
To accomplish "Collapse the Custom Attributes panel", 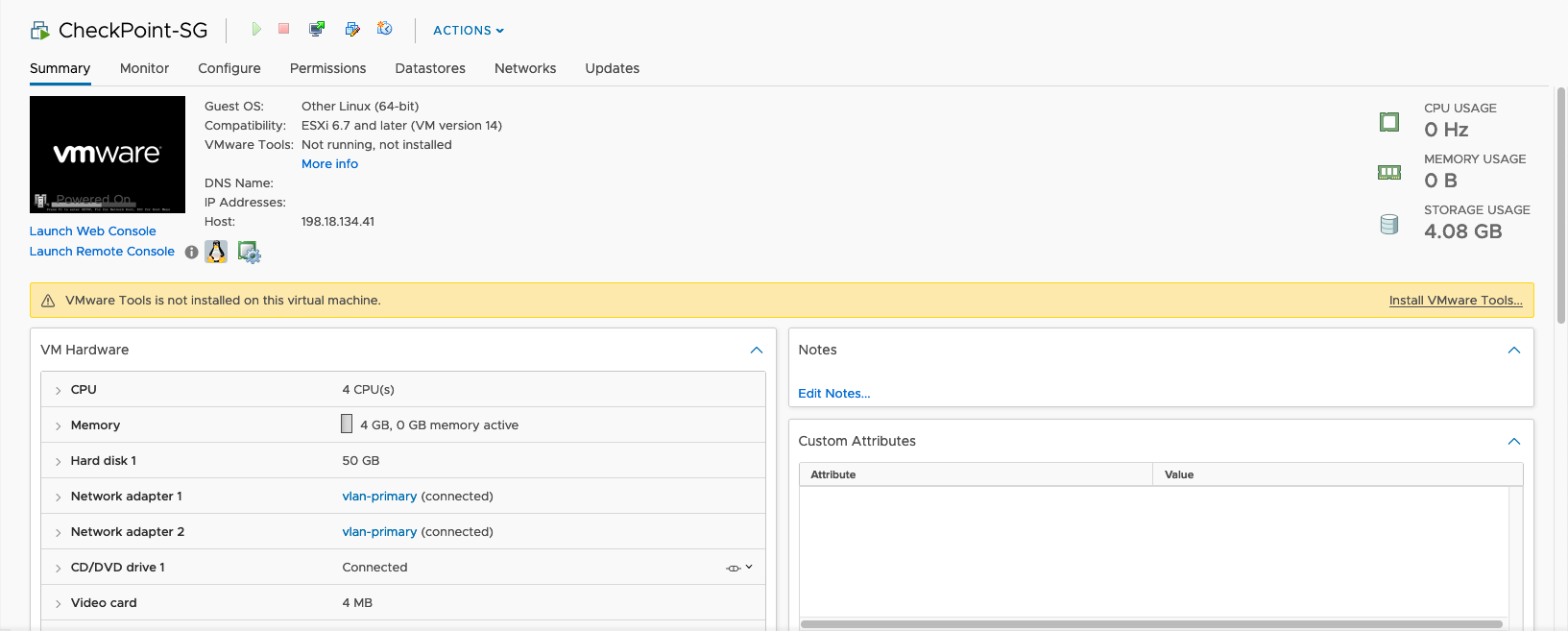I will pos(1513,442).
